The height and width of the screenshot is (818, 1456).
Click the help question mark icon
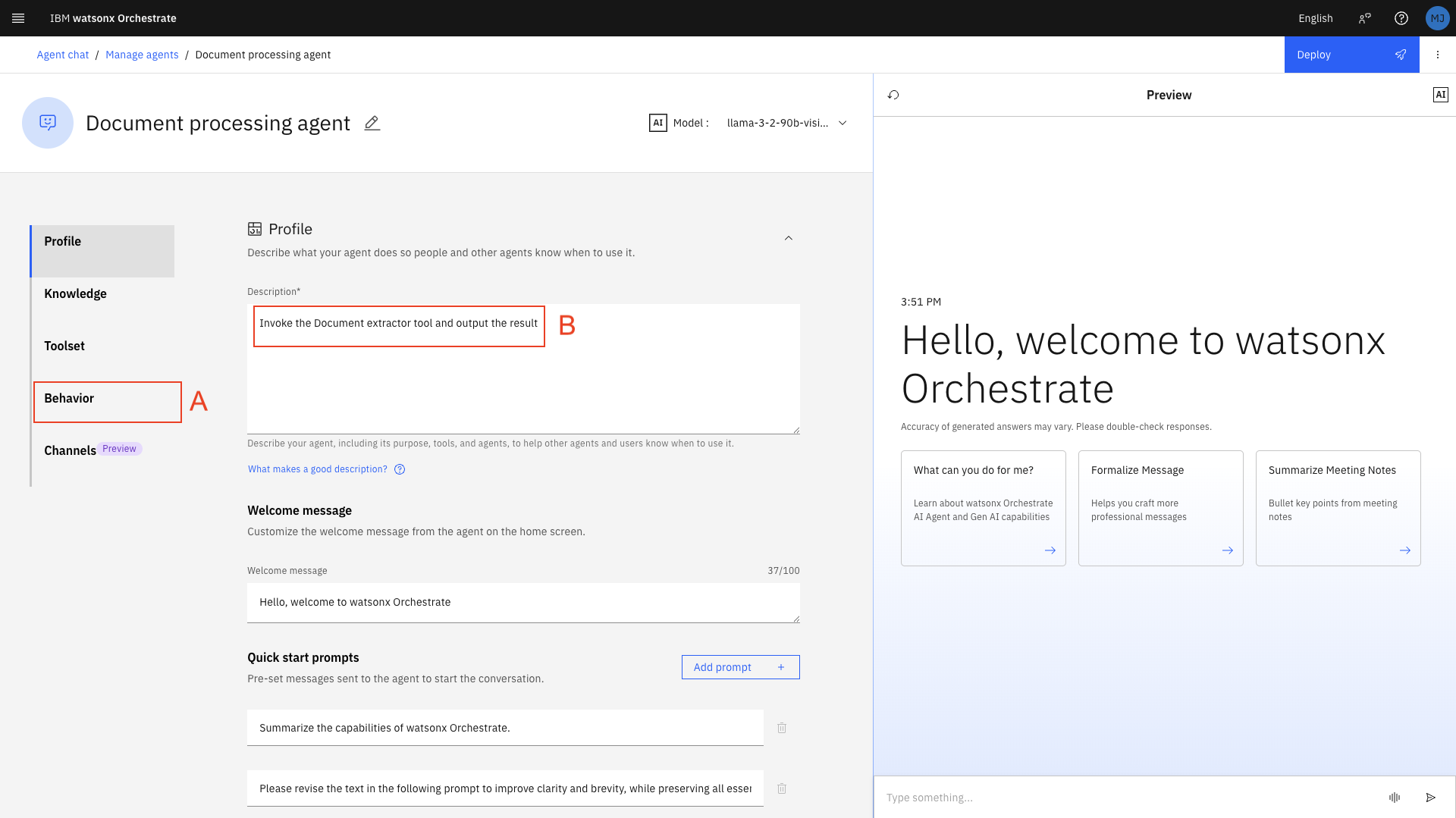(x=1401, y=18)
